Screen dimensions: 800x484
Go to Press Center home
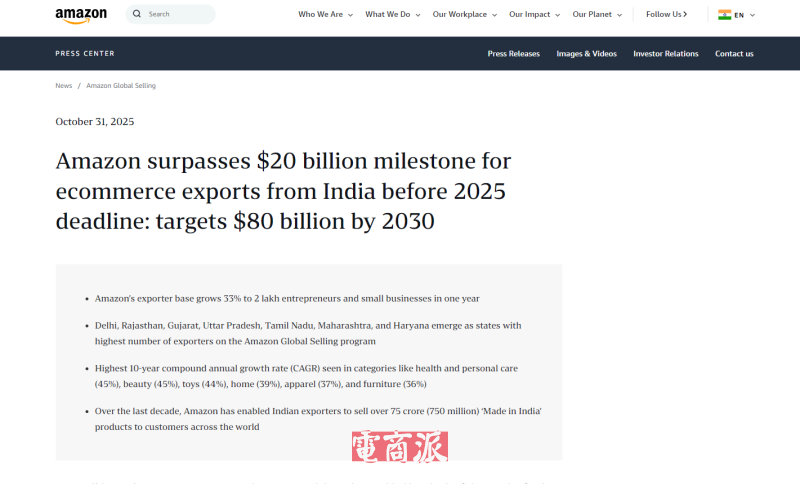coord(85,54)
